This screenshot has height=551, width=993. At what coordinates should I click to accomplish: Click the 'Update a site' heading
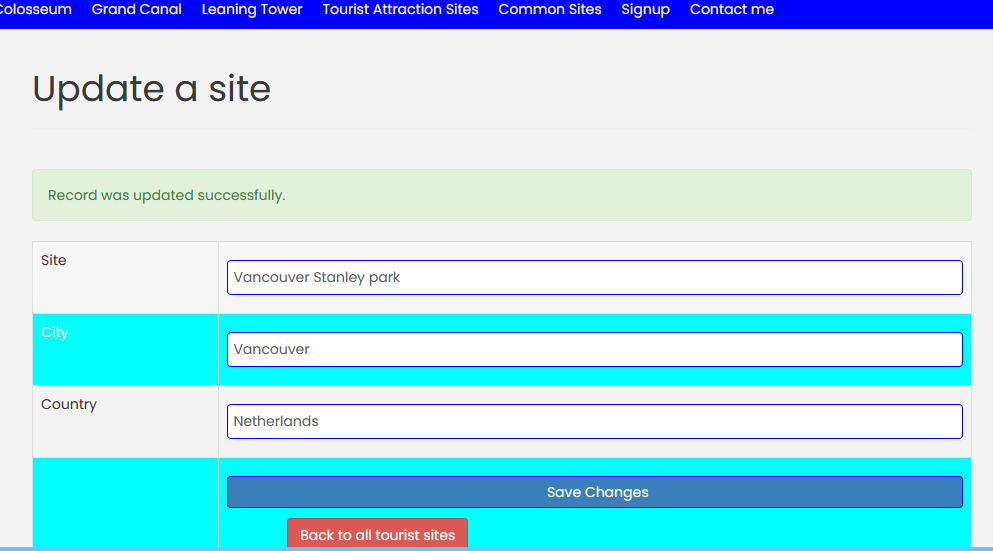(152, 89)
